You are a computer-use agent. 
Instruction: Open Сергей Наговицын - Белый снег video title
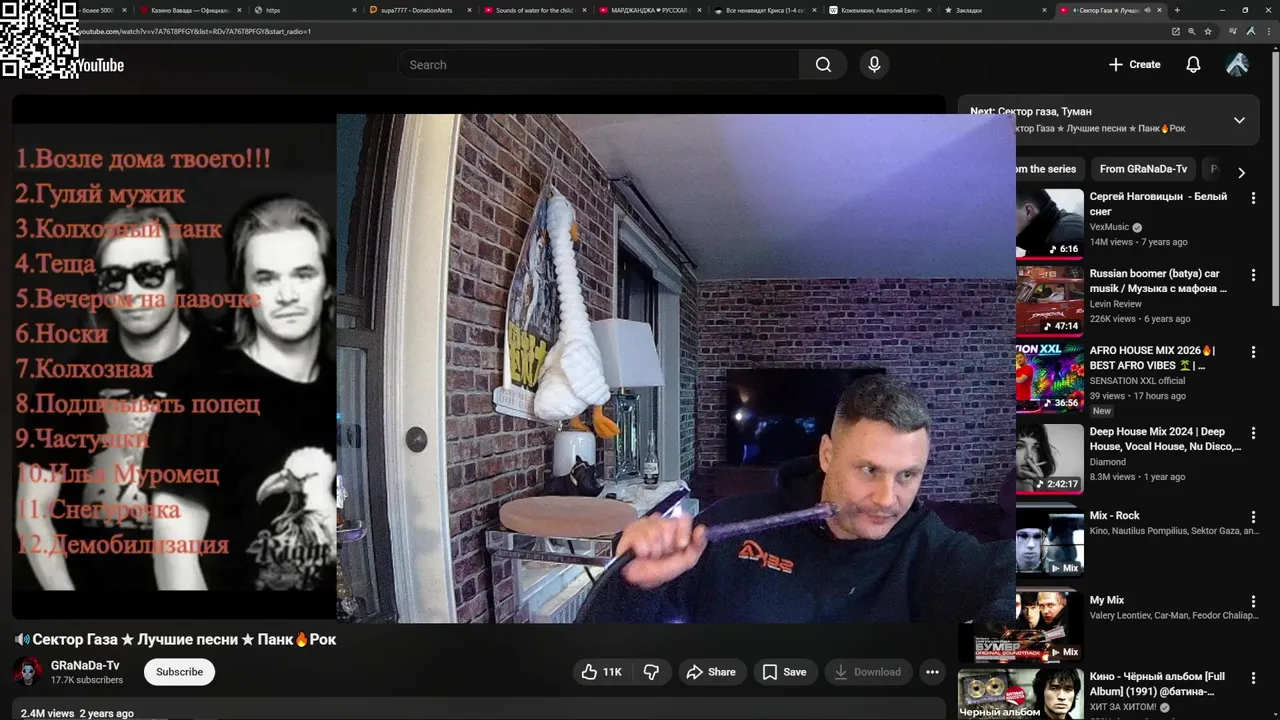click(1158, 204)
